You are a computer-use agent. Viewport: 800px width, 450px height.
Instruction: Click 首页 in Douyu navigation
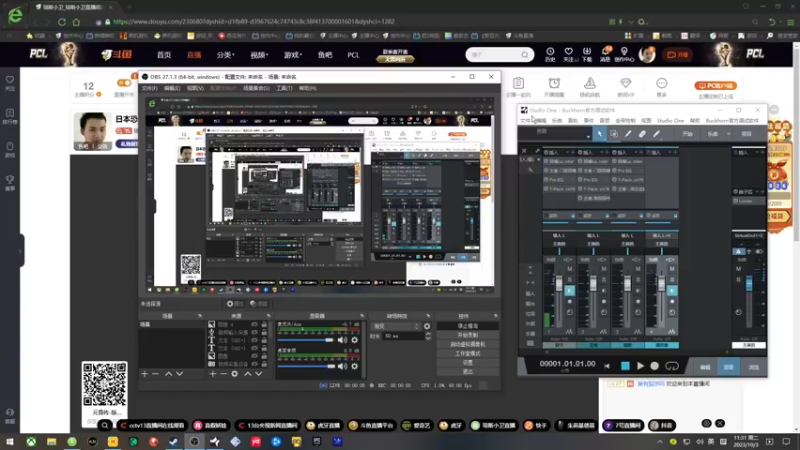coord(164,55)
